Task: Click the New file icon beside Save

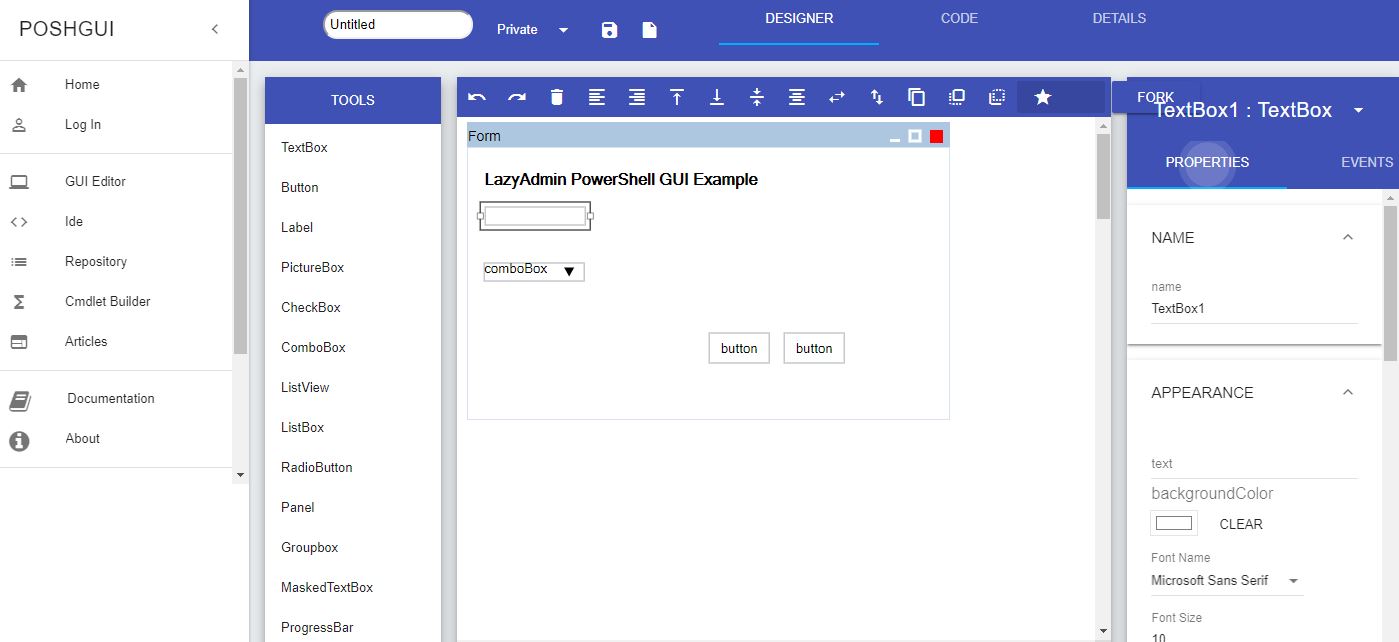Action: click(649, 29)
